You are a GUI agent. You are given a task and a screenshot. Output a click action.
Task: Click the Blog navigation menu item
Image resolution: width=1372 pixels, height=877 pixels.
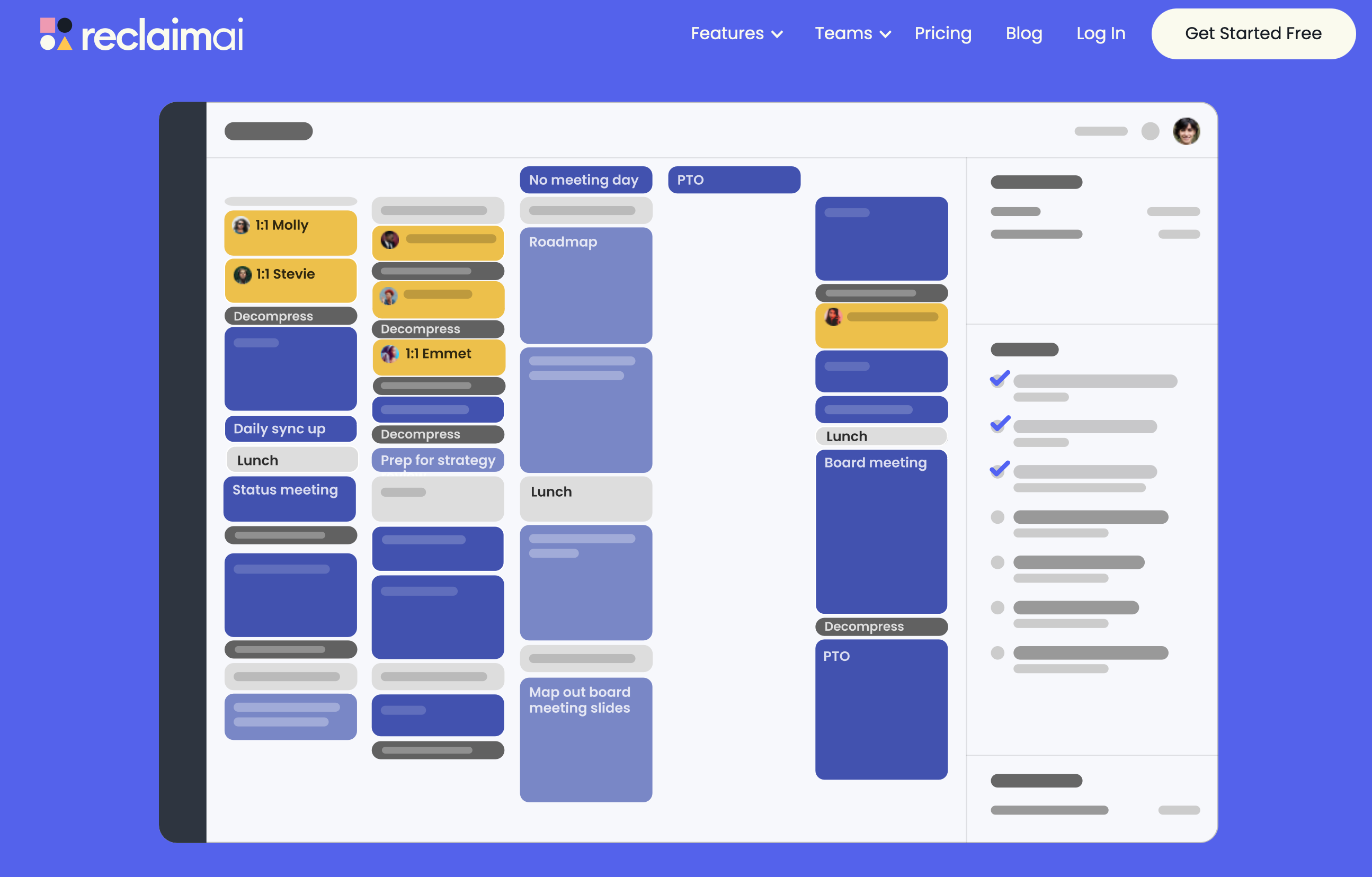1024,33
